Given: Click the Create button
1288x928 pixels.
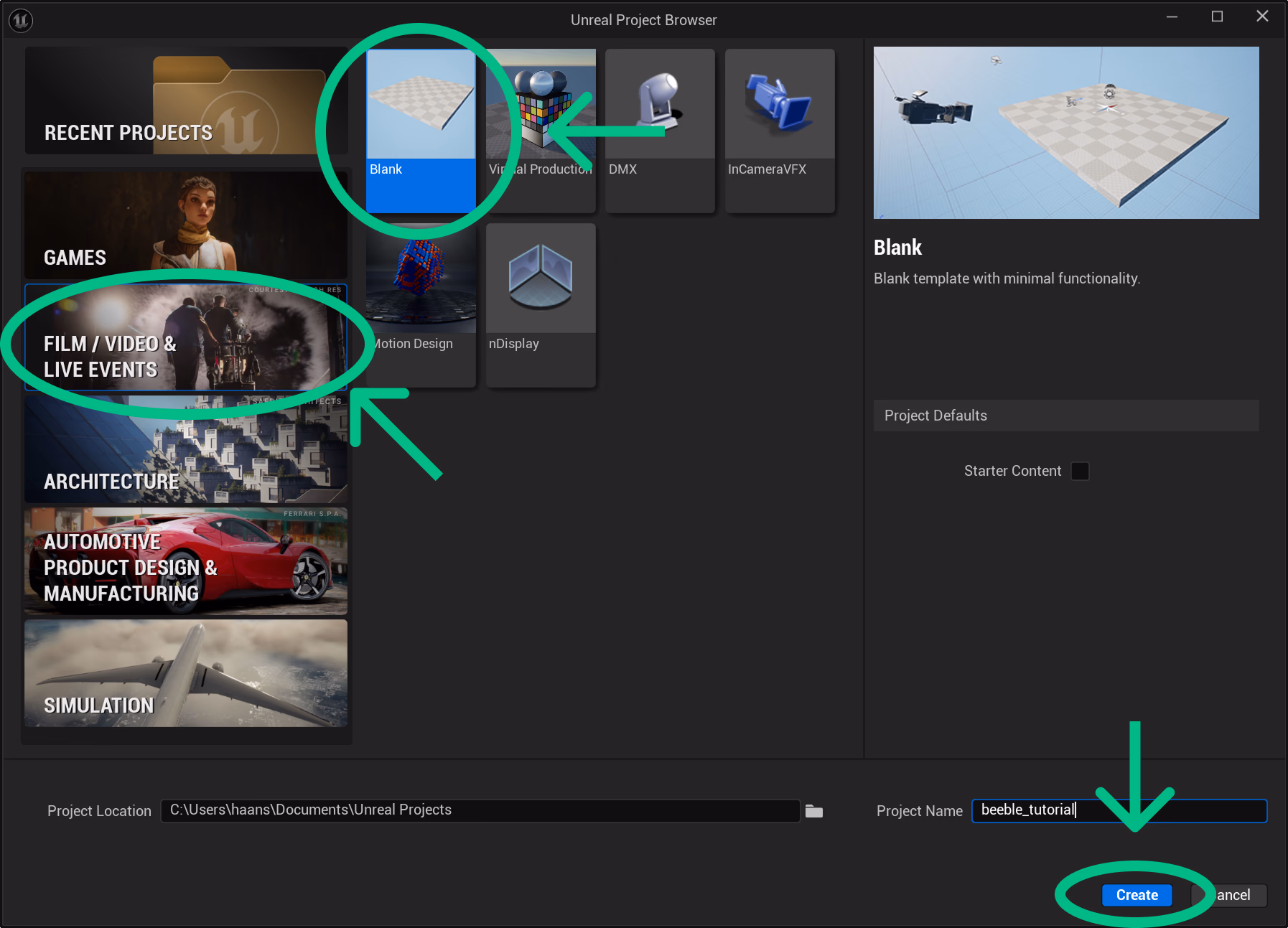Looking at the screenshot, I should [x=1137, y=895].
